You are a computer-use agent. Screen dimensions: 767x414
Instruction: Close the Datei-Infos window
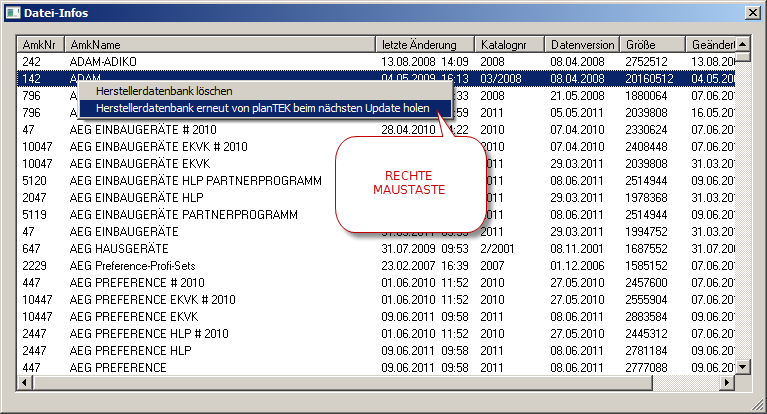pyautogui.click(x=750, y=12)
